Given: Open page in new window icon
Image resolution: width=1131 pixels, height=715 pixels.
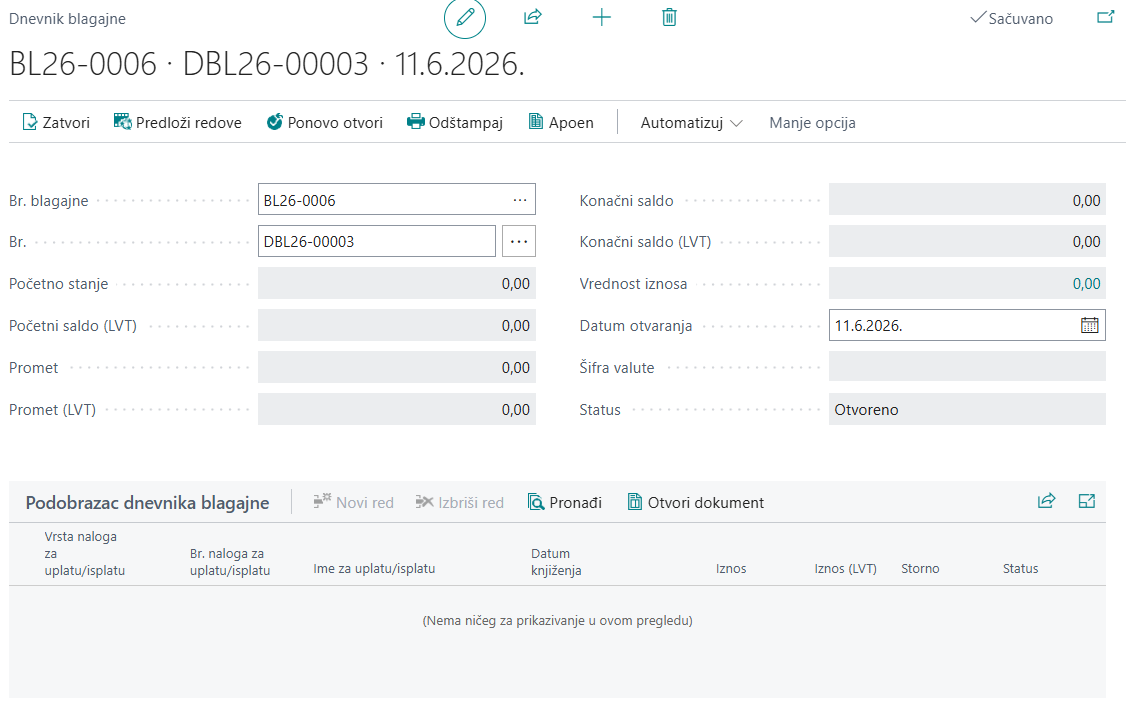Looking at the screenshot, I should pos(1105,17).
